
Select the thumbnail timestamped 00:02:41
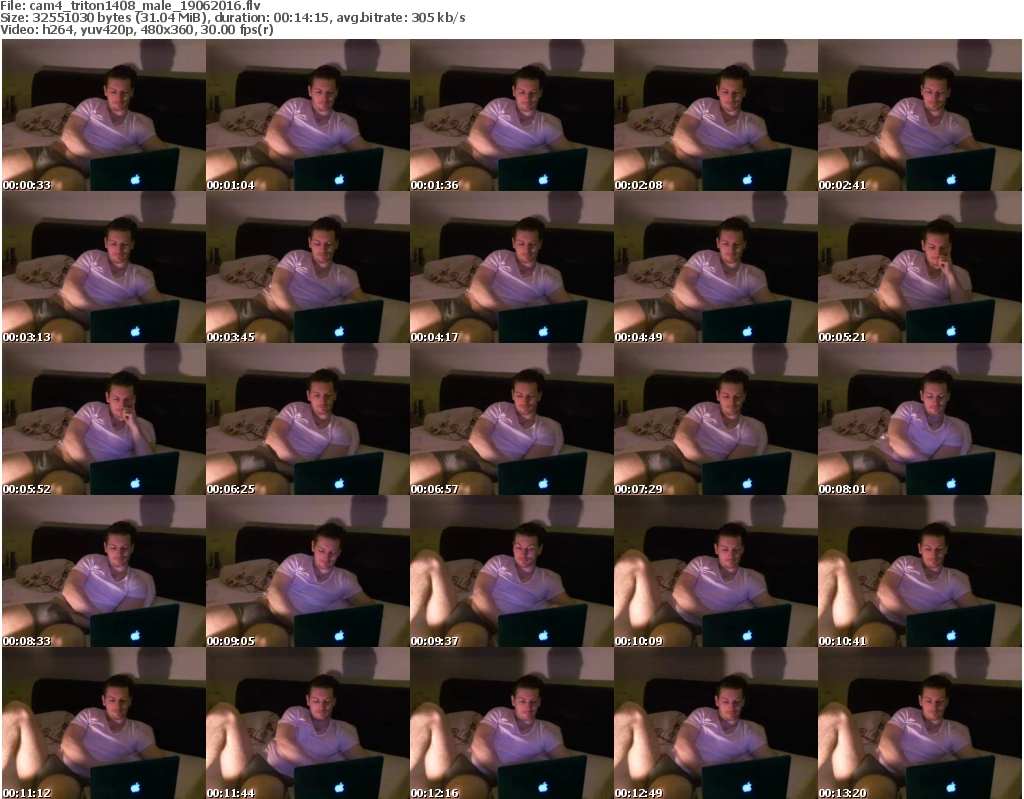[x=920, y=115]
